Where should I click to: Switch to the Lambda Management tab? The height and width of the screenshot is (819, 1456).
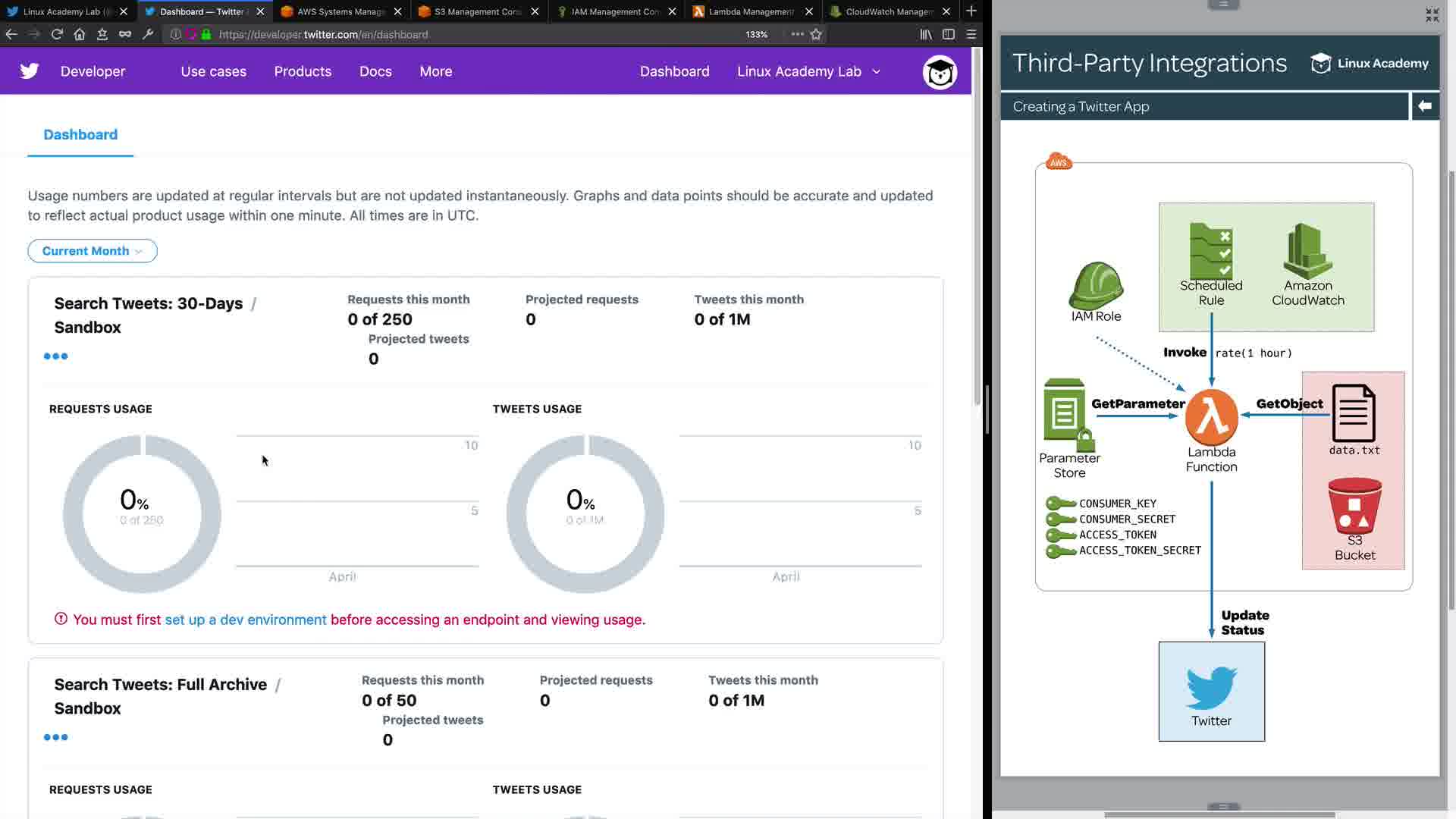click(x=751, y=11)
